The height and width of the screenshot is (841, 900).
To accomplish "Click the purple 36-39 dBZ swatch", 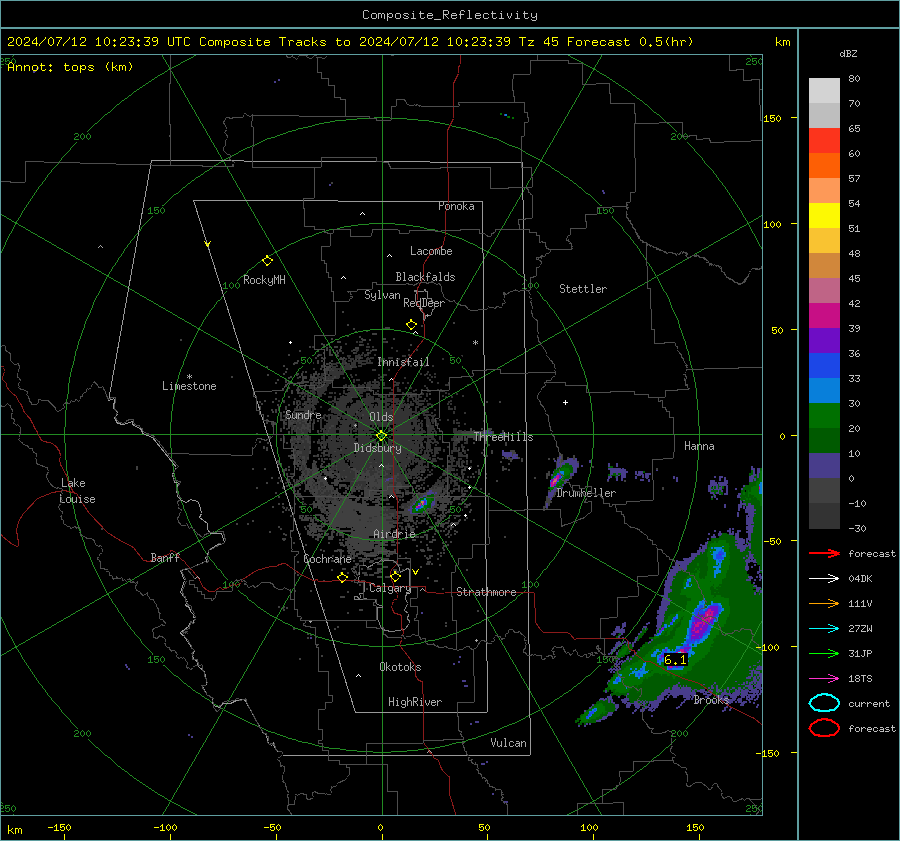I will click(x=824, y=341).
